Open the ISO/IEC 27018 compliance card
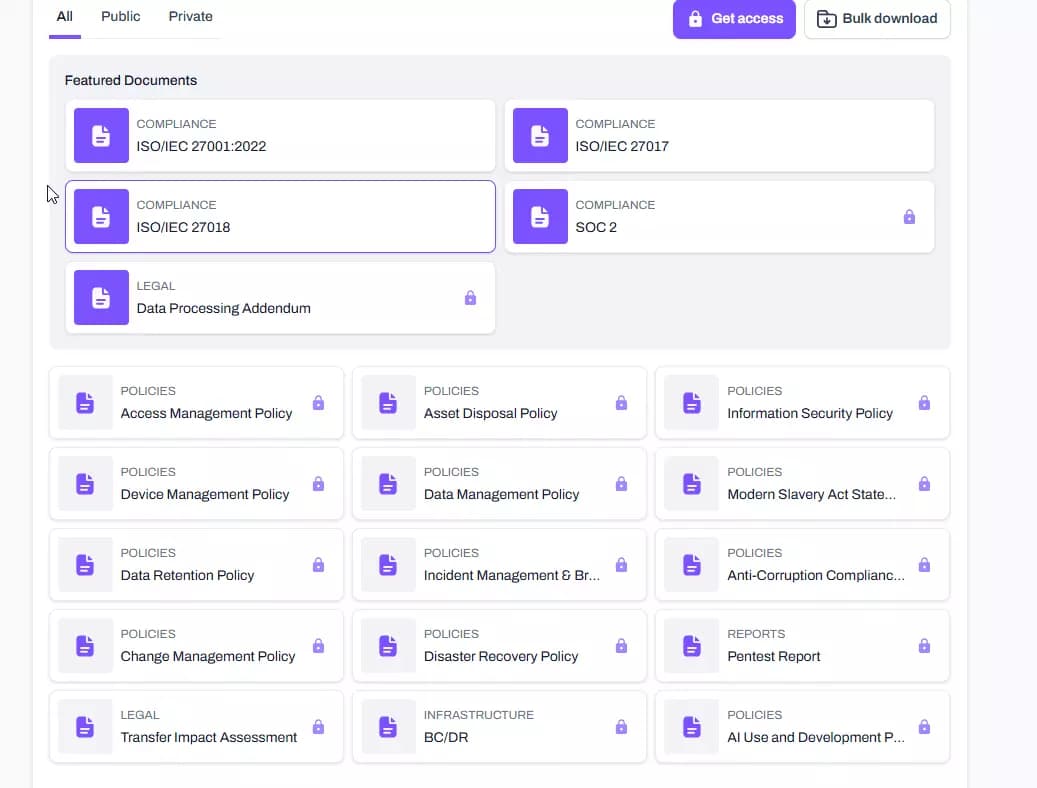 [x=280, y=217]
